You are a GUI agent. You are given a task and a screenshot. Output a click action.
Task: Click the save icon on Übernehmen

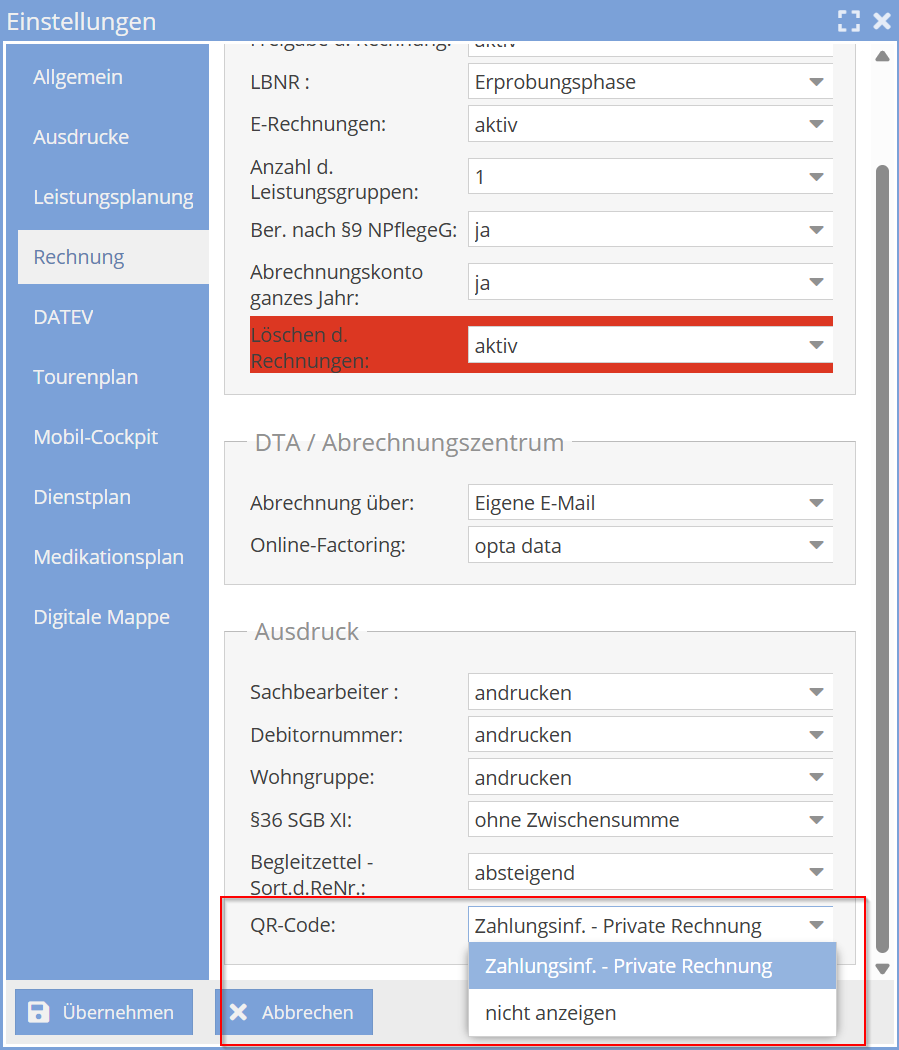click(x=38, y=1012)
